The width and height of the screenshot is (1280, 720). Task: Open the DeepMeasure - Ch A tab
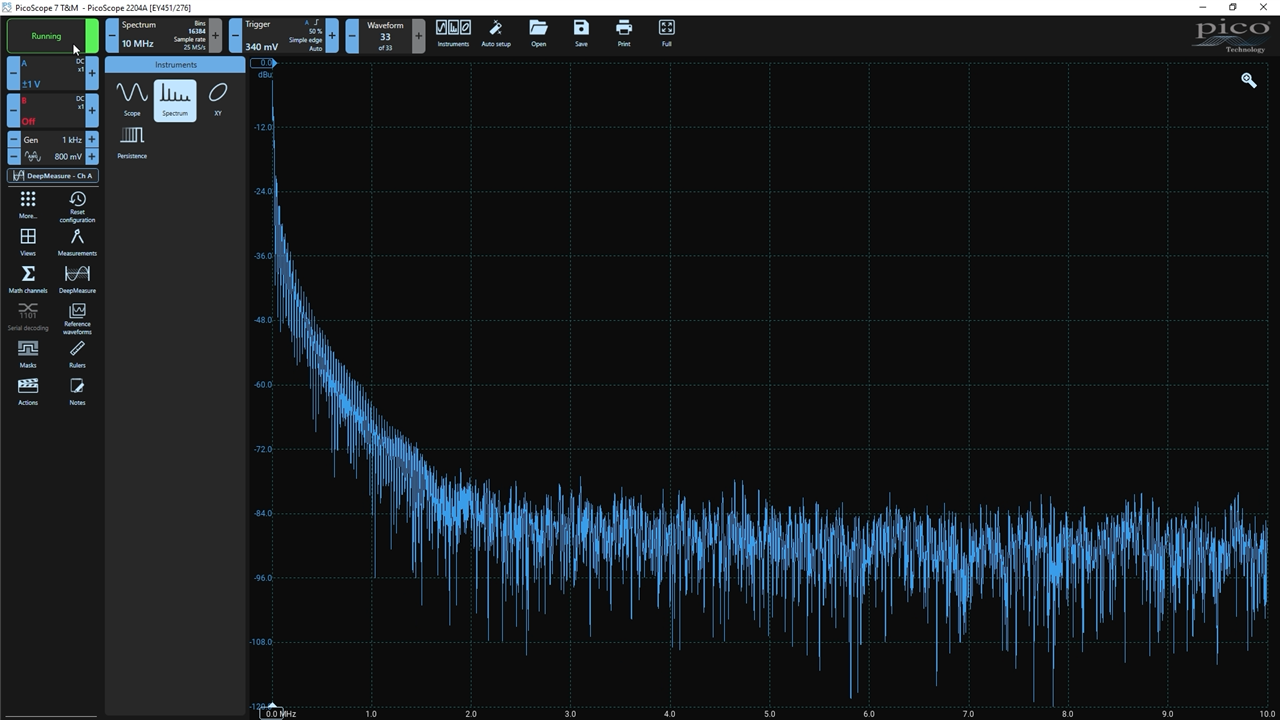click(x=52, y=176)
